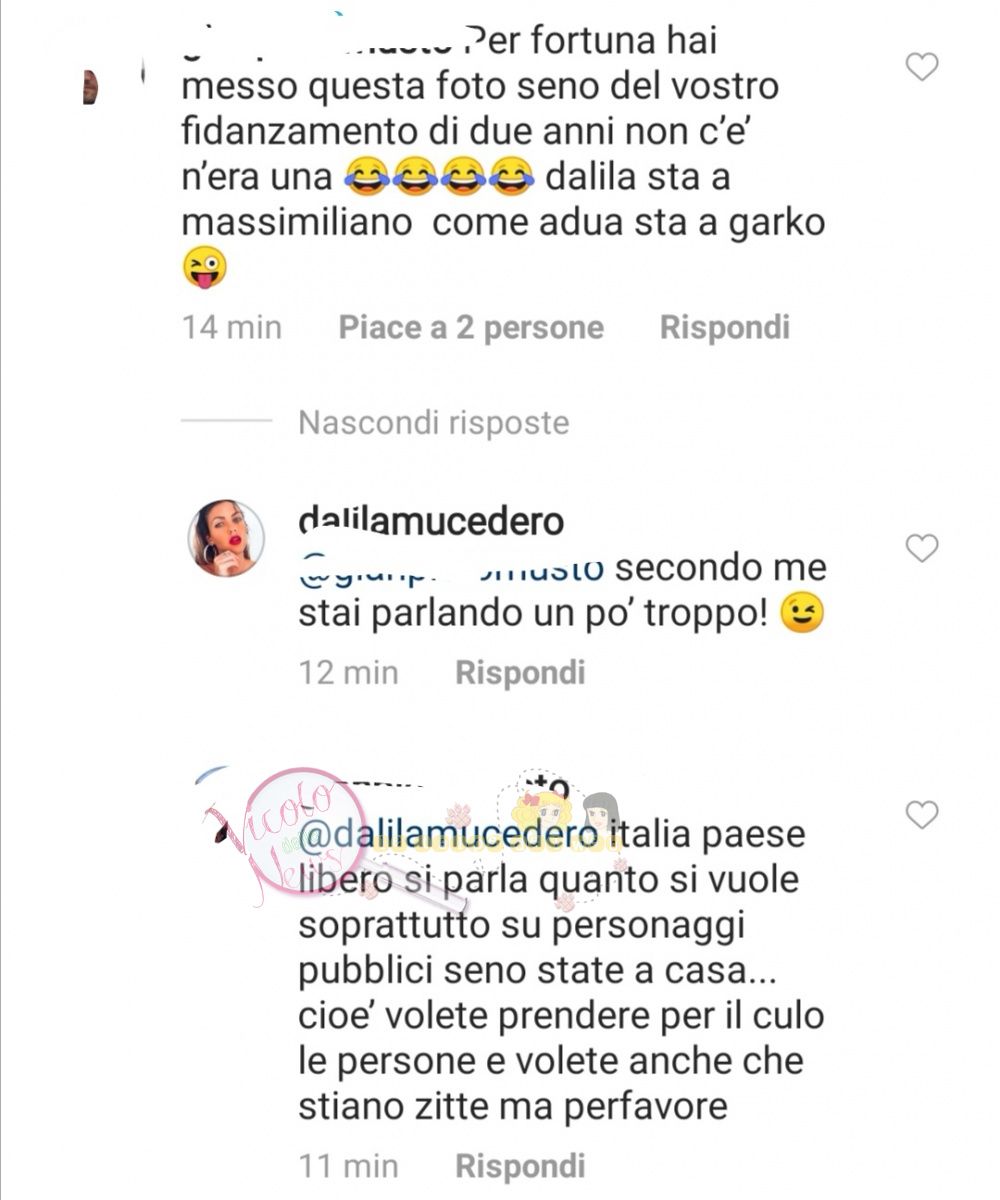Reply to the 14 min old comment
Image resolution: width=1000 pixels, height=1200 pixels.
(725, 328)
